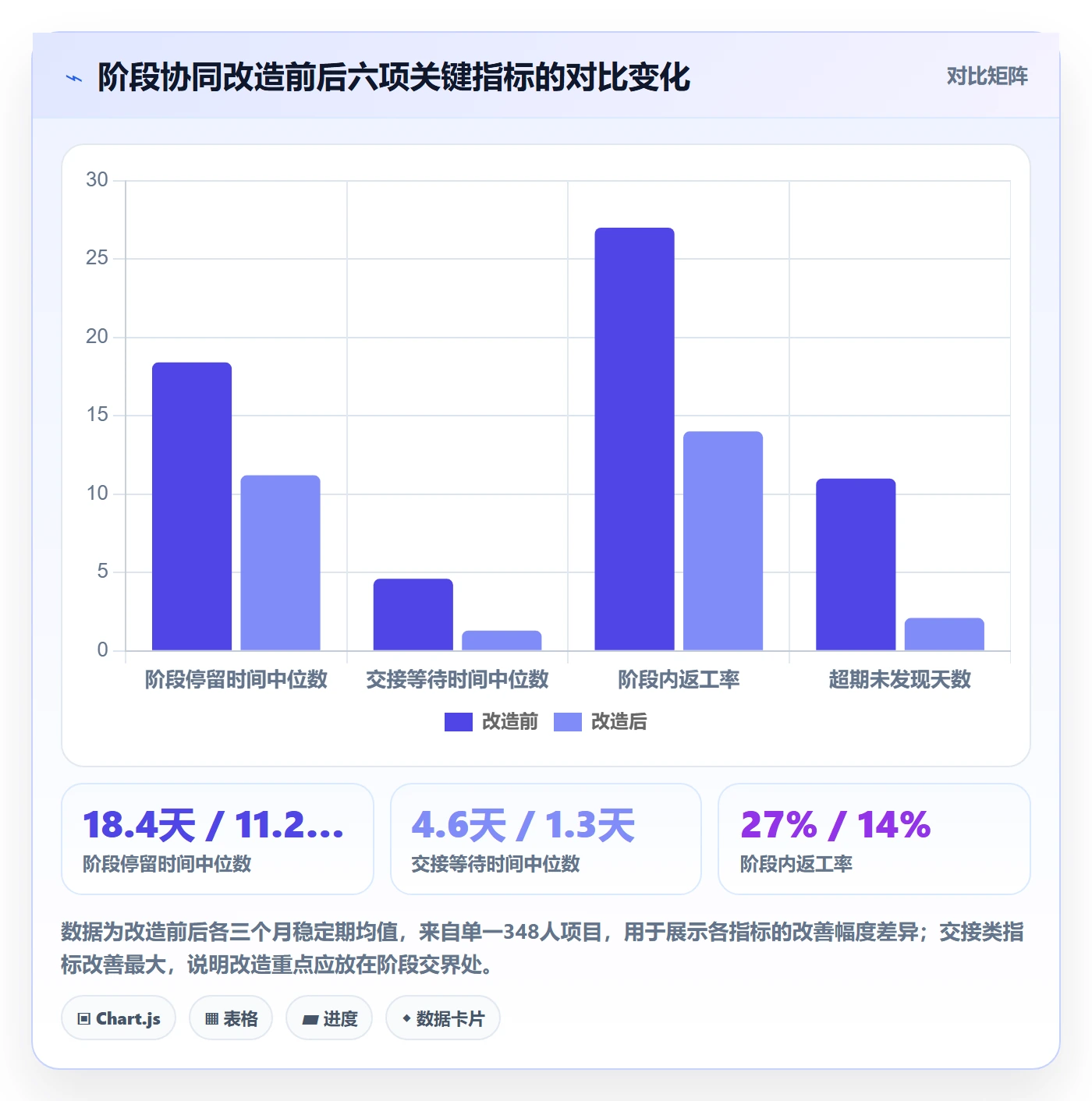Click the 改造后 legend label text
The image size is (1092, 1101).
point(619,722)
